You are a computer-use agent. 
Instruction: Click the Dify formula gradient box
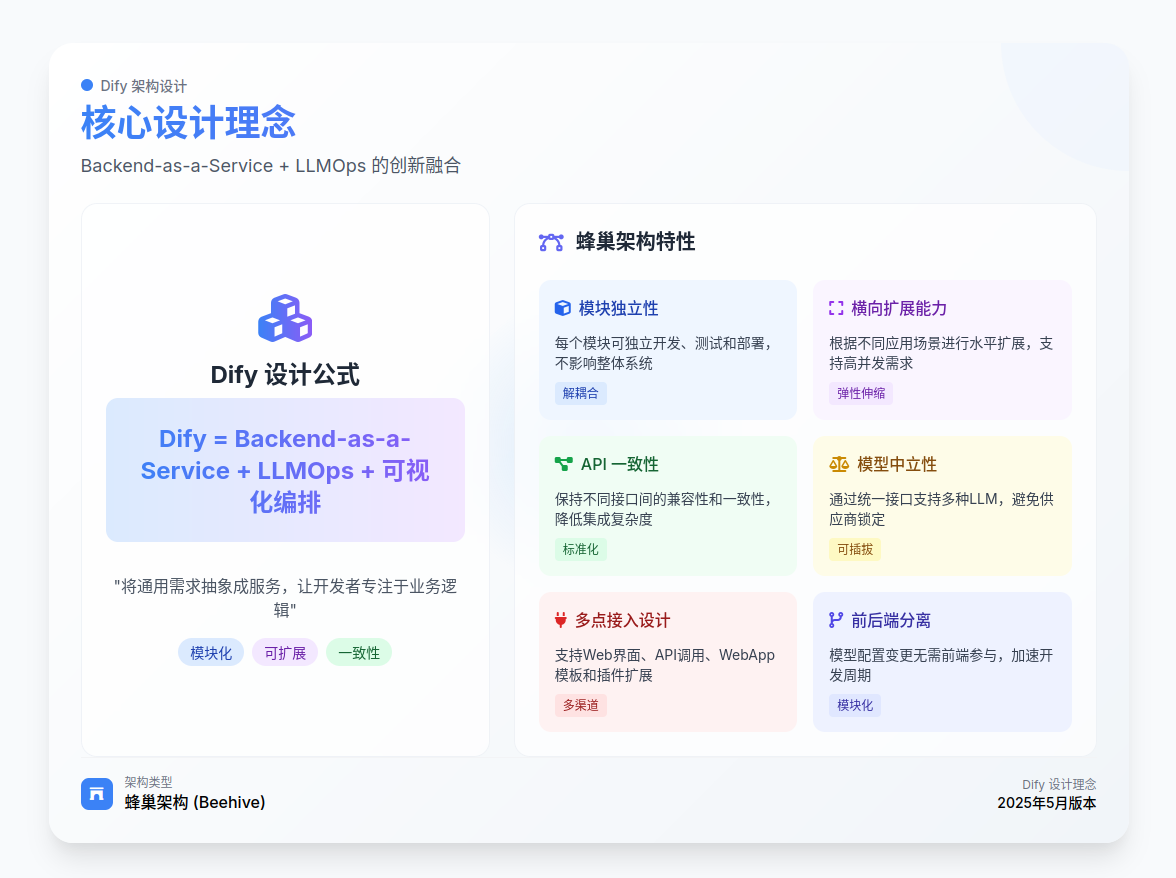285,470
